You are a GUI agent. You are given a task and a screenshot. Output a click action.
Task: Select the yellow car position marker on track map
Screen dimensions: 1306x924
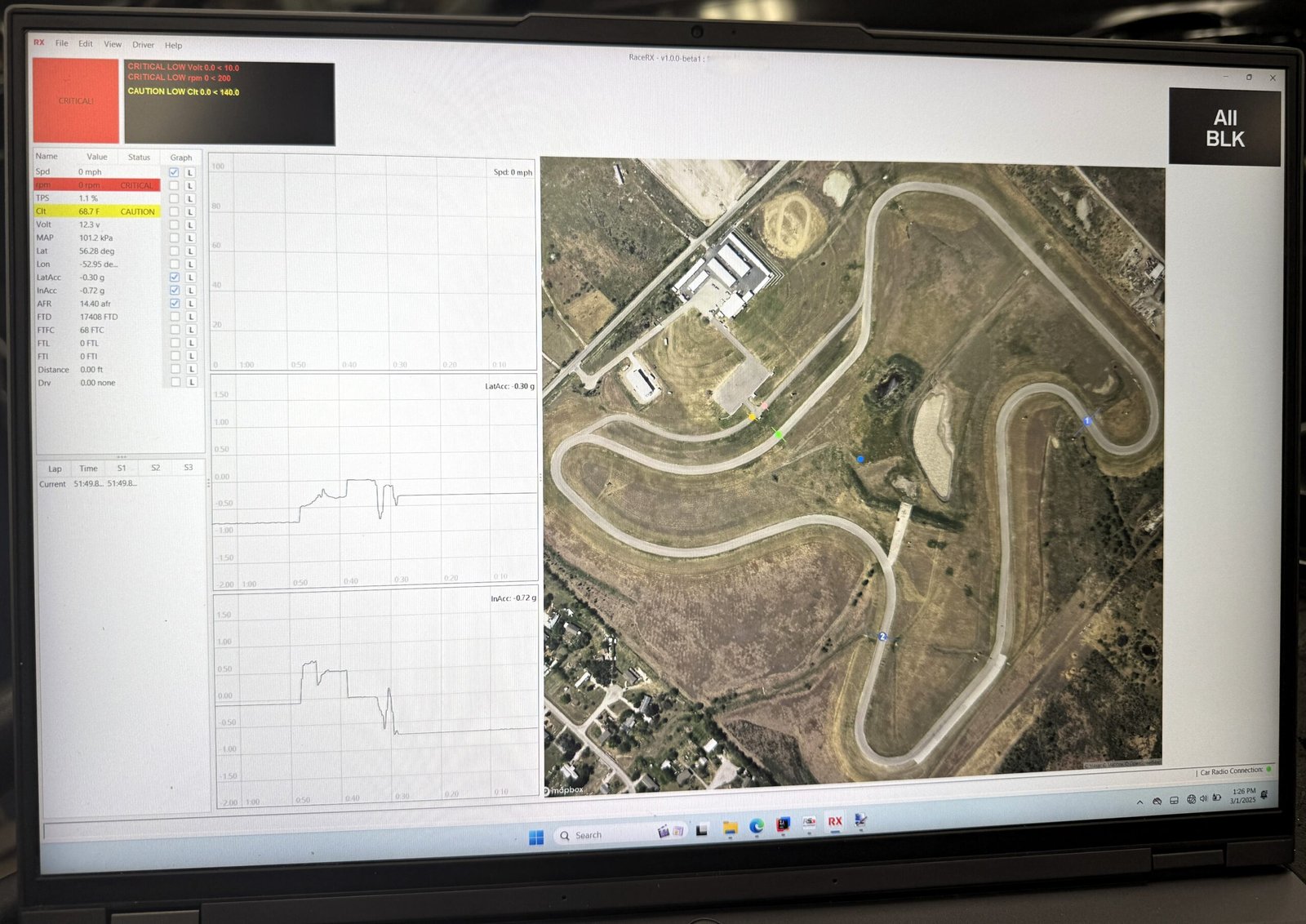click(751, 416)
